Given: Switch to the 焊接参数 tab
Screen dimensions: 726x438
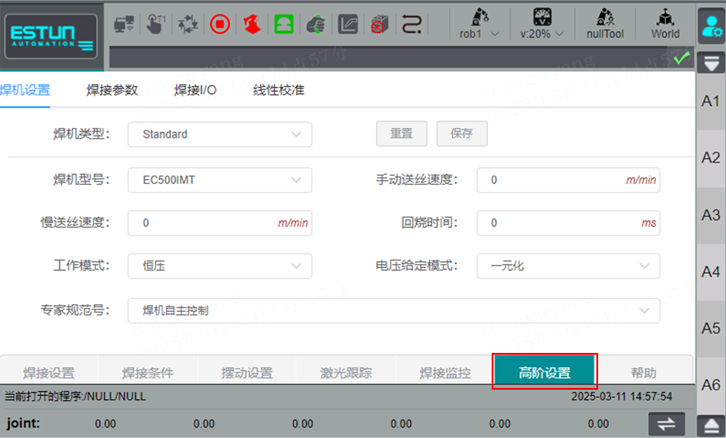Looking at the screenshot, I should 112,90.
